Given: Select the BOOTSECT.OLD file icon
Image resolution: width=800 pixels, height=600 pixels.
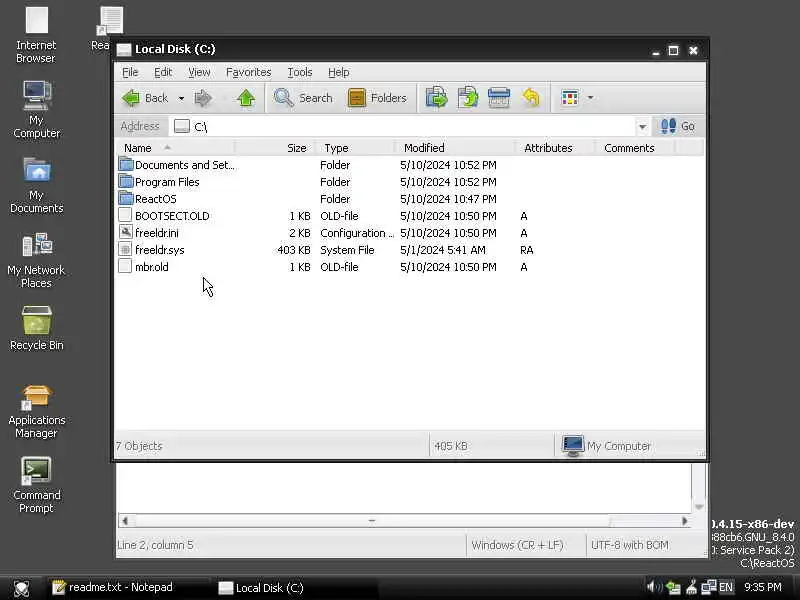Looking at the screenshot, I should (125, 215).
